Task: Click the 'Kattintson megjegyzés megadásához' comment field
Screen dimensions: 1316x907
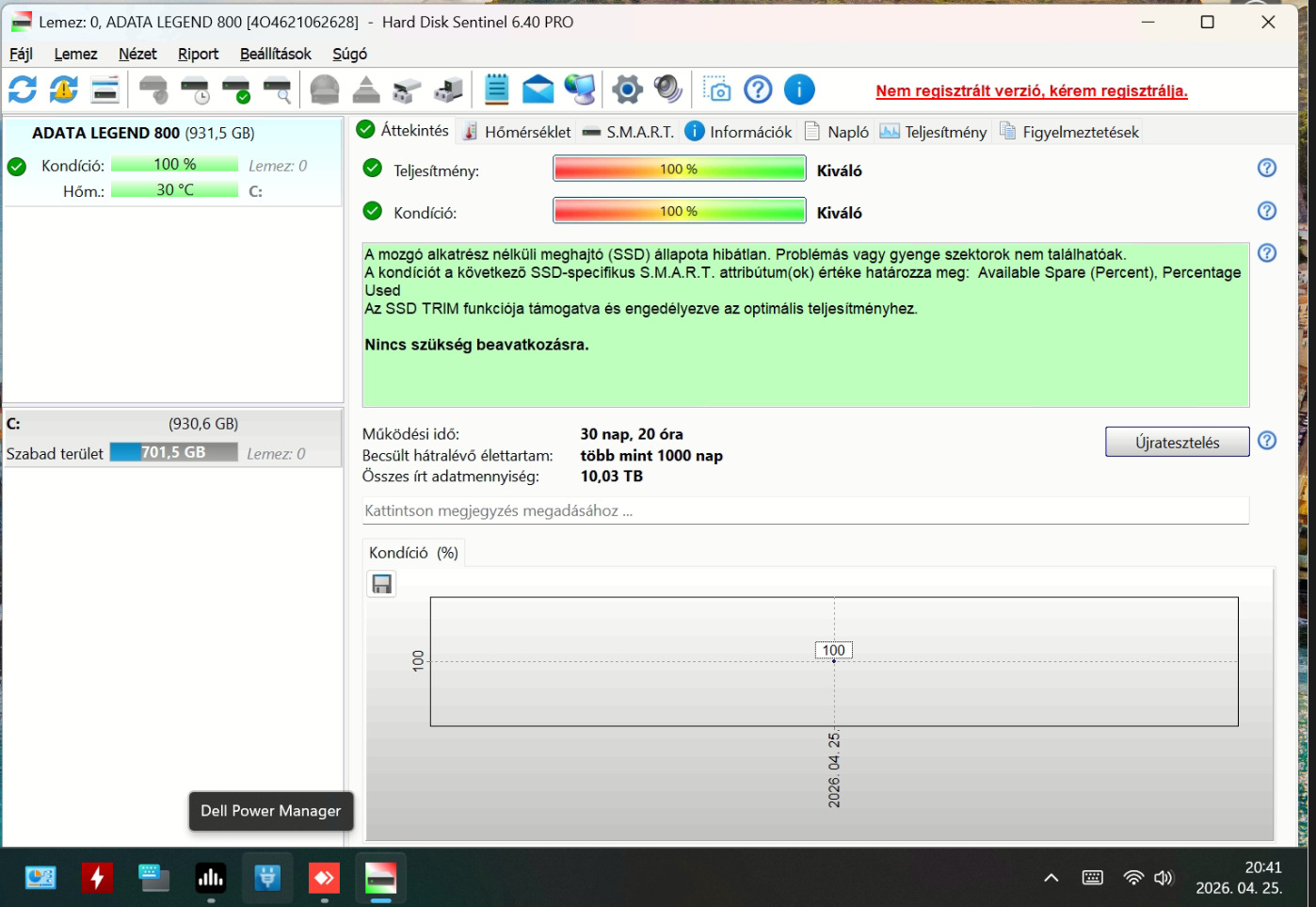Action: coord(806,510)
